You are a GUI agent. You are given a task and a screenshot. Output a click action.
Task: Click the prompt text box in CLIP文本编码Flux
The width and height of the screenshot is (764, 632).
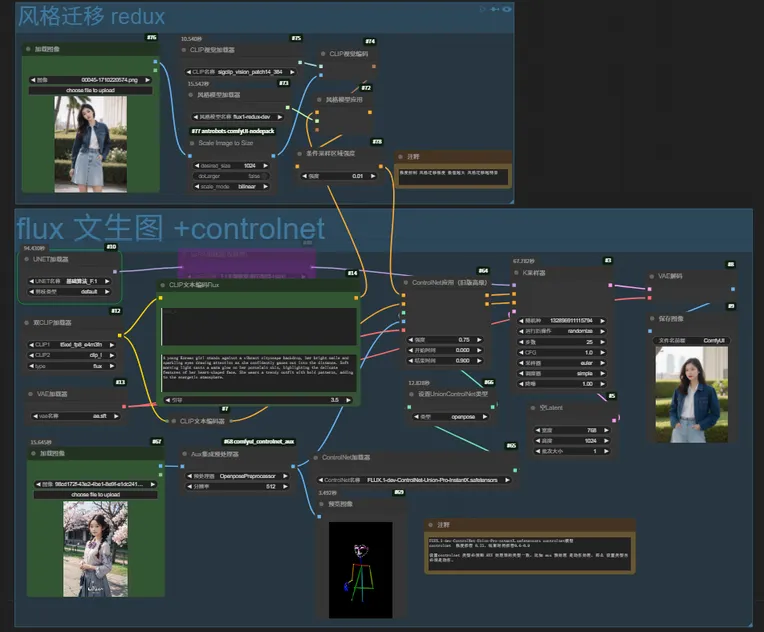(x=259, y=370)
